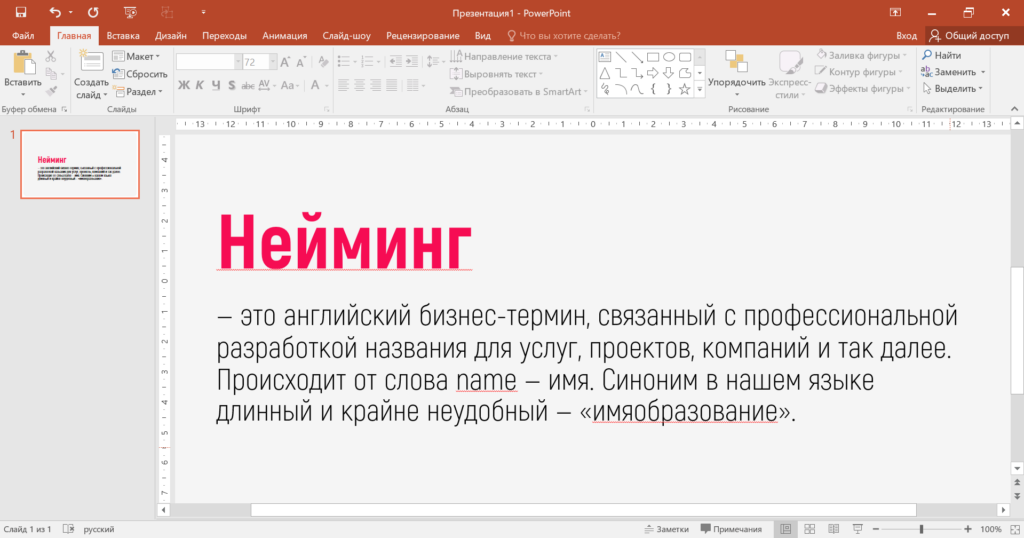1024x538 pixels.
Task: Open the font name dropdown arrow
Action: coord(238,62)
